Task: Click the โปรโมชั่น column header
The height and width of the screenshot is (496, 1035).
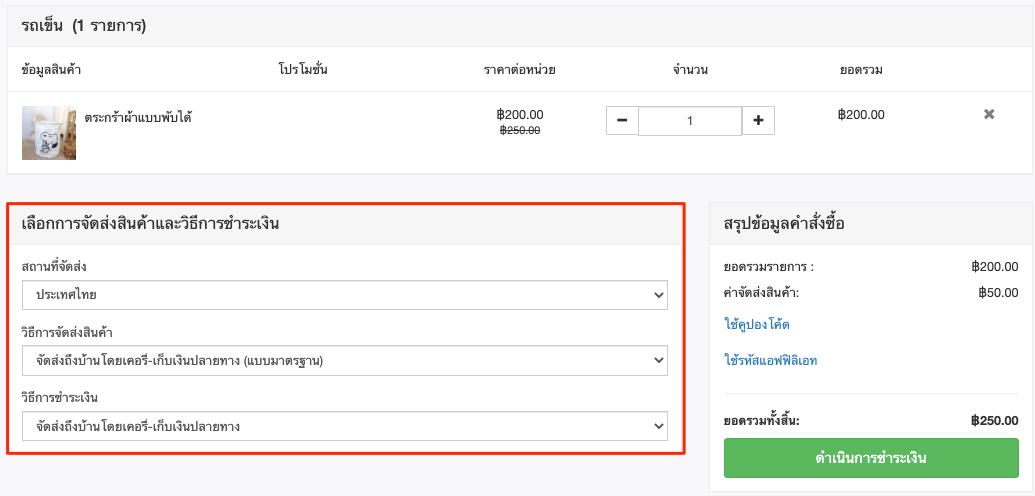Action: 303,69
